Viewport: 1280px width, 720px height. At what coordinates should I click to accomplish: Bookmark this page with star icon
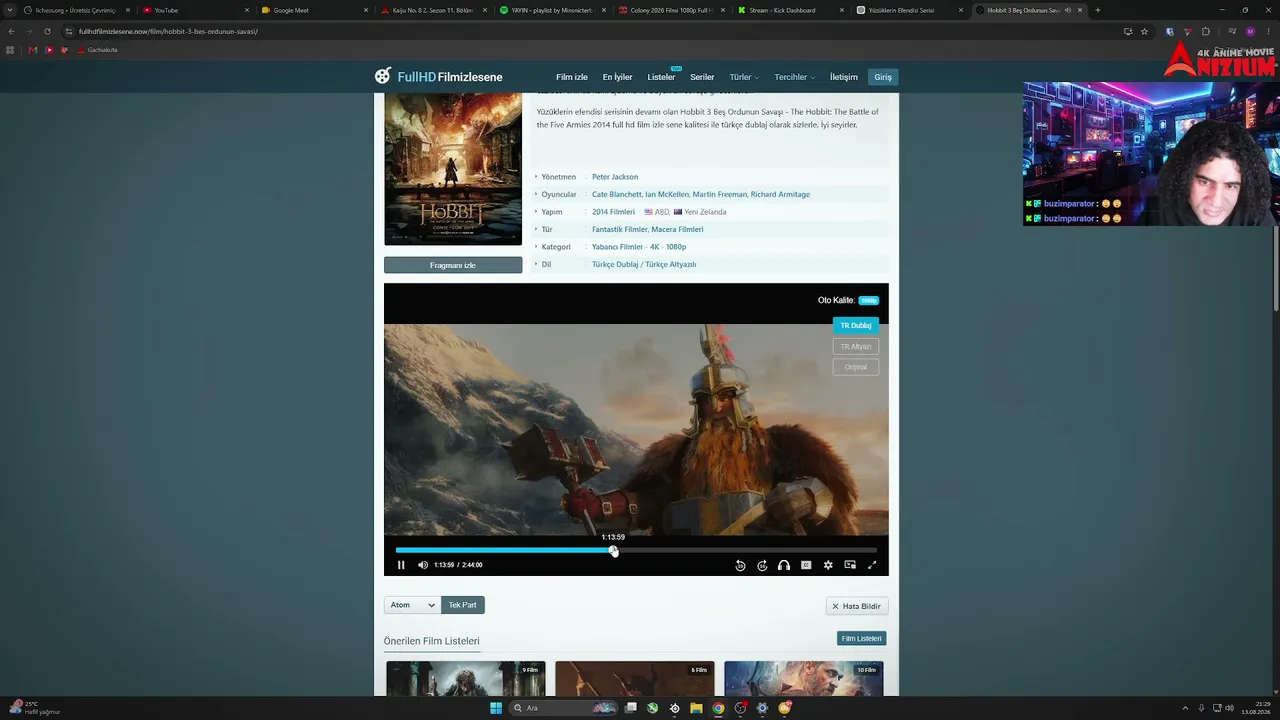[x=1145, y=31]
